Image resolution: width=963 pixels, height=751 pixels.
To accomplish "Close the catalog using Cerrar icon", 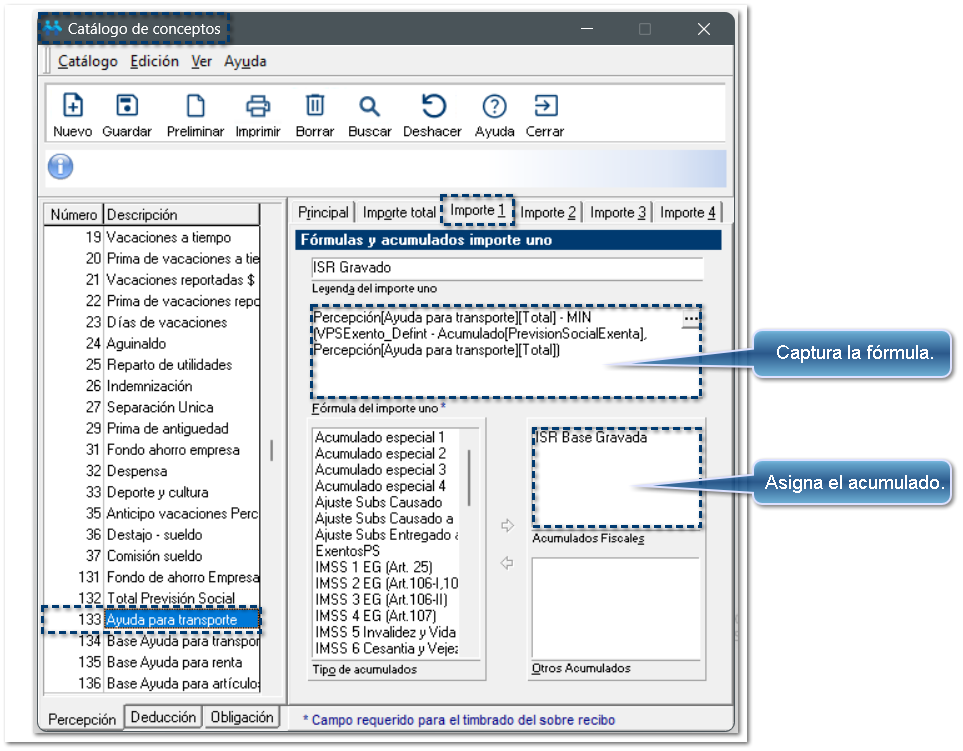I will (545, 106).
